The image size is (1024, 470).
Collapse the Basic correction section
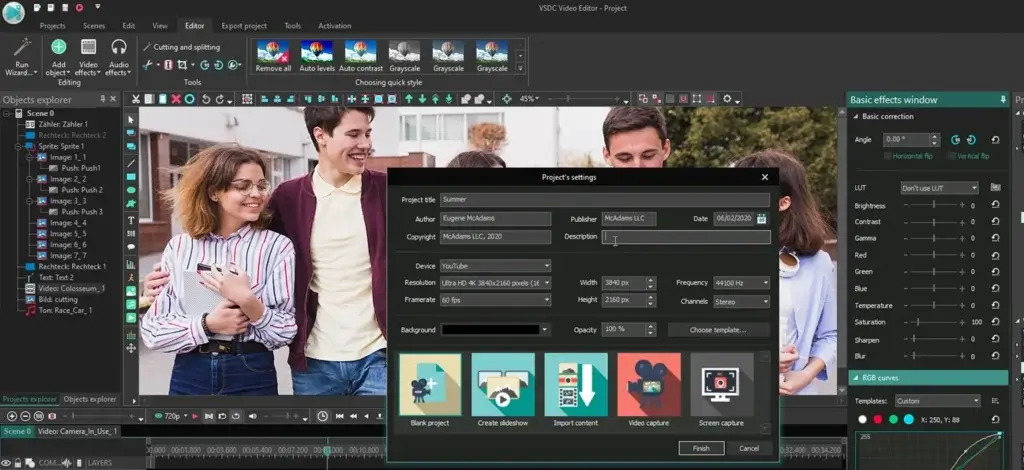point(856,116)
